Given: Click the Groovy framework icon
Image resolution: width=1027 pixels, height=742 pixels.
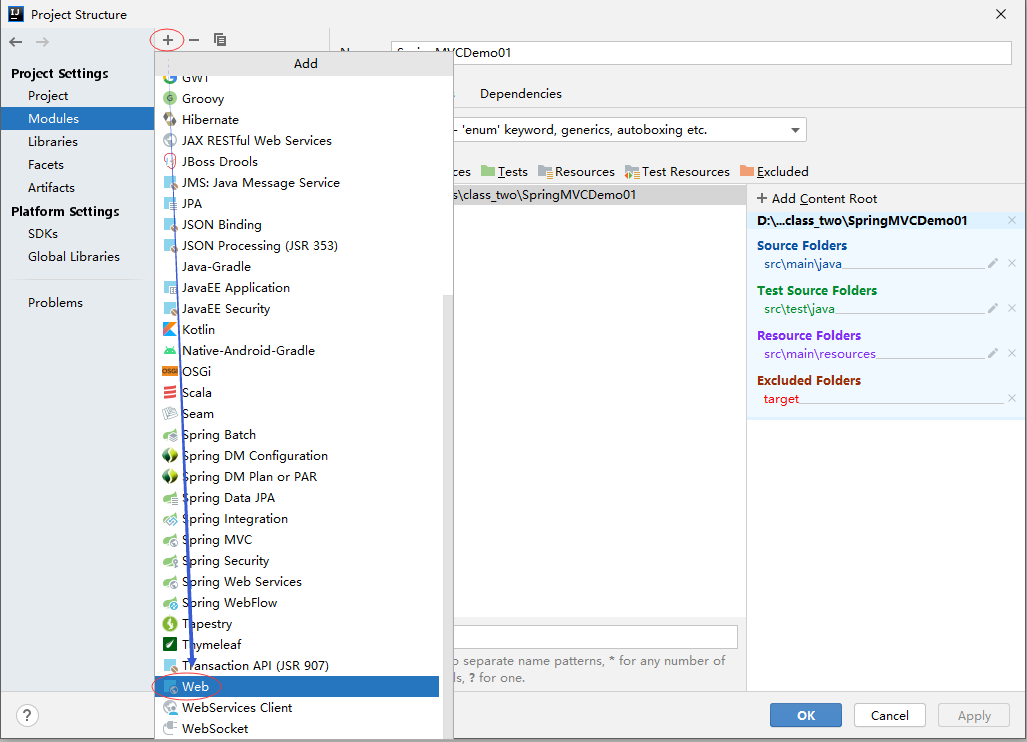Looking at the screenshot, I should [170, 98].
